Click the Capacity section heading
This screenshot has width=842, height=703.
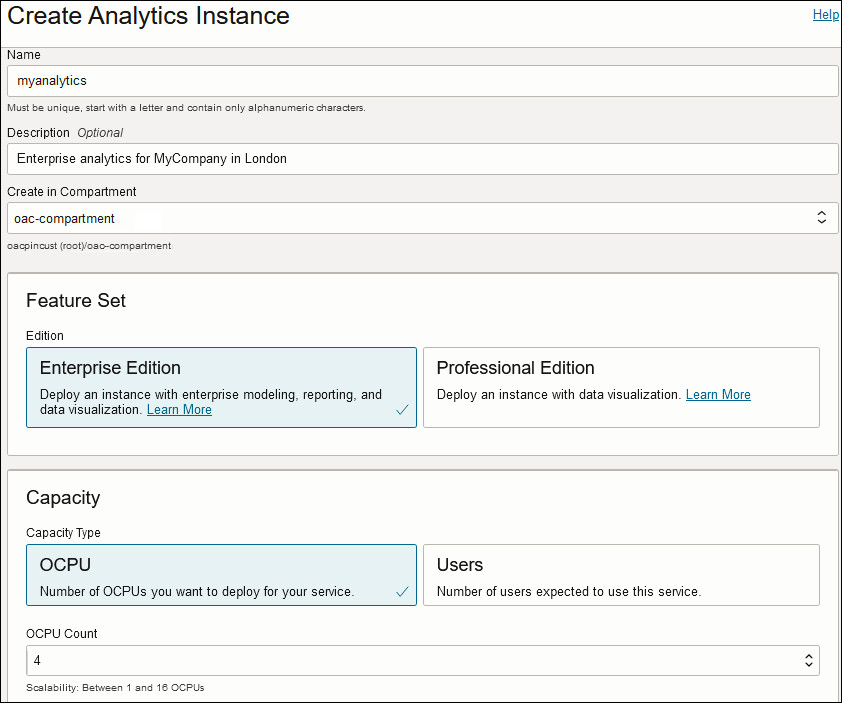coord(63,498)
